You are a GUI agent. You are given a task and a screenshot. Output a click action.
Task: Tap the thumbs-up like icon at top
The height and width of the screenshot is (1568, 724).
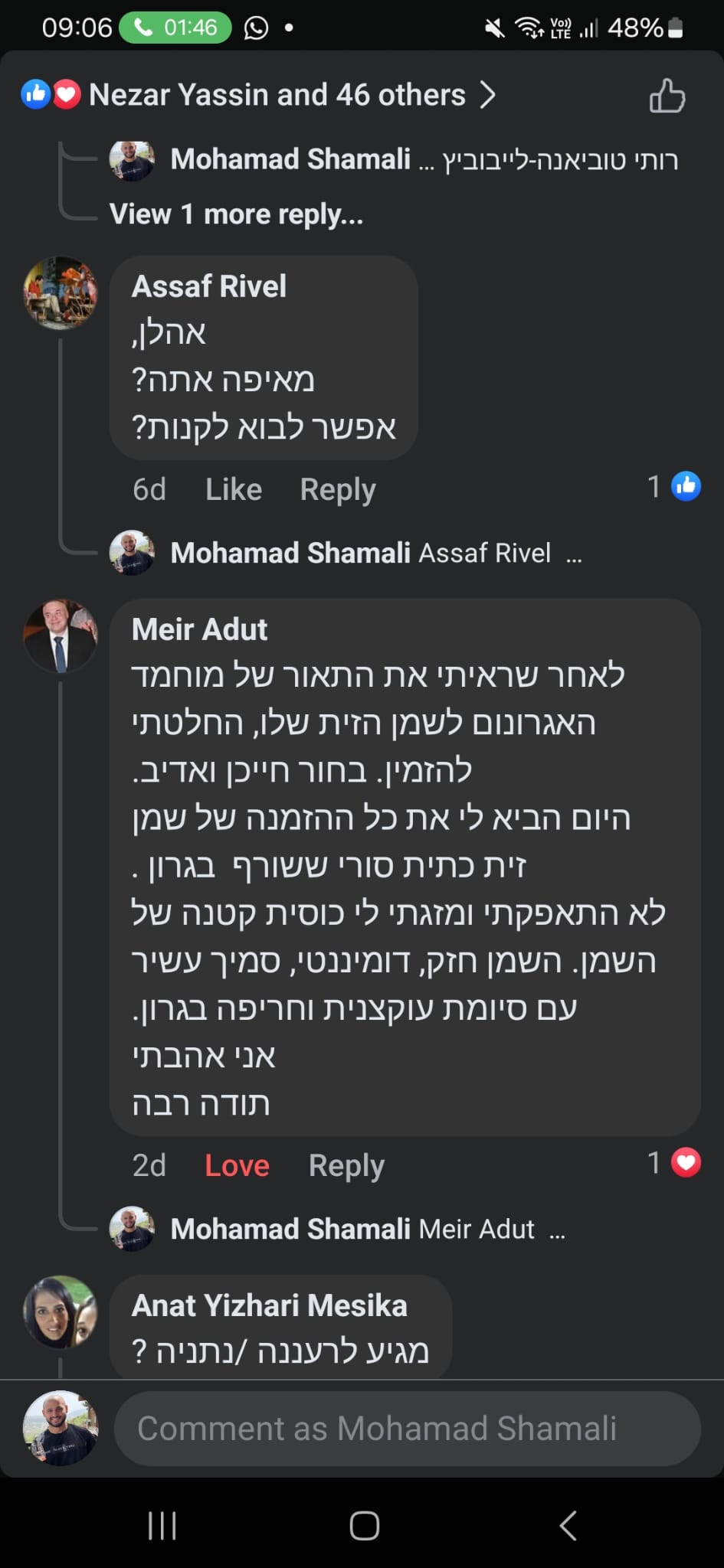click(667, 96)
